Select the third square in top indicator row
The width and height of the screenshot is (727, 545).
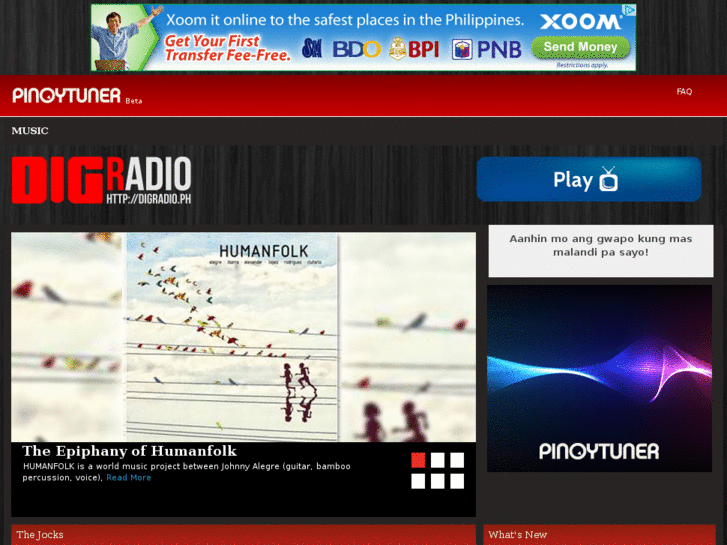click(457, 460)
